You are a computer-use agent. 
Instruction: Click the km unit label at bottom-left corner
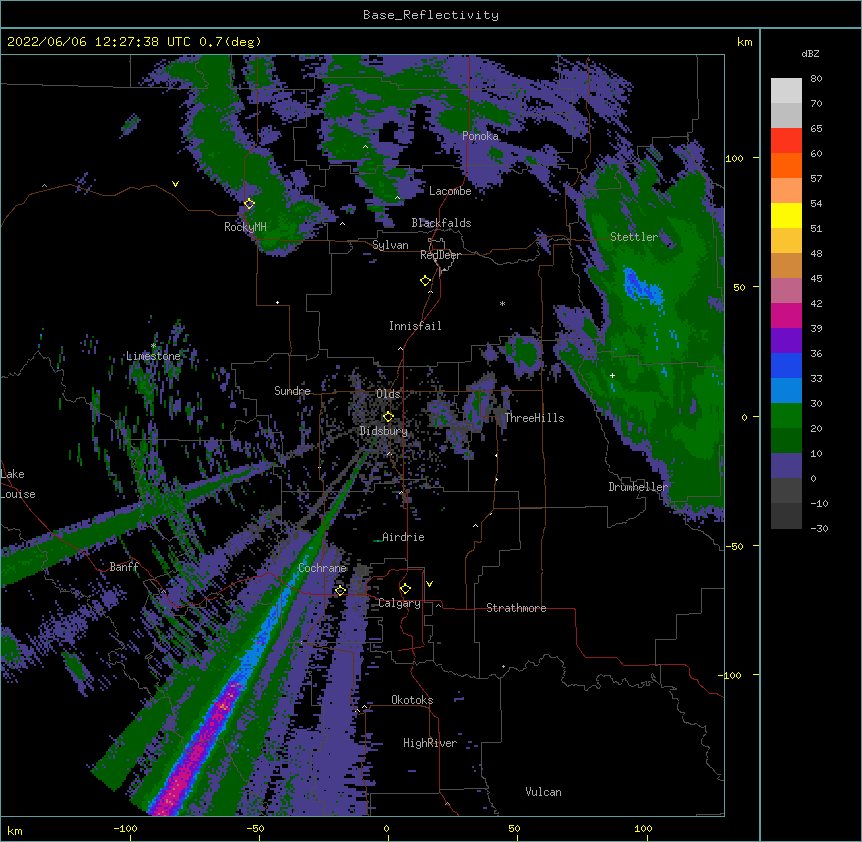coord(15,831)
